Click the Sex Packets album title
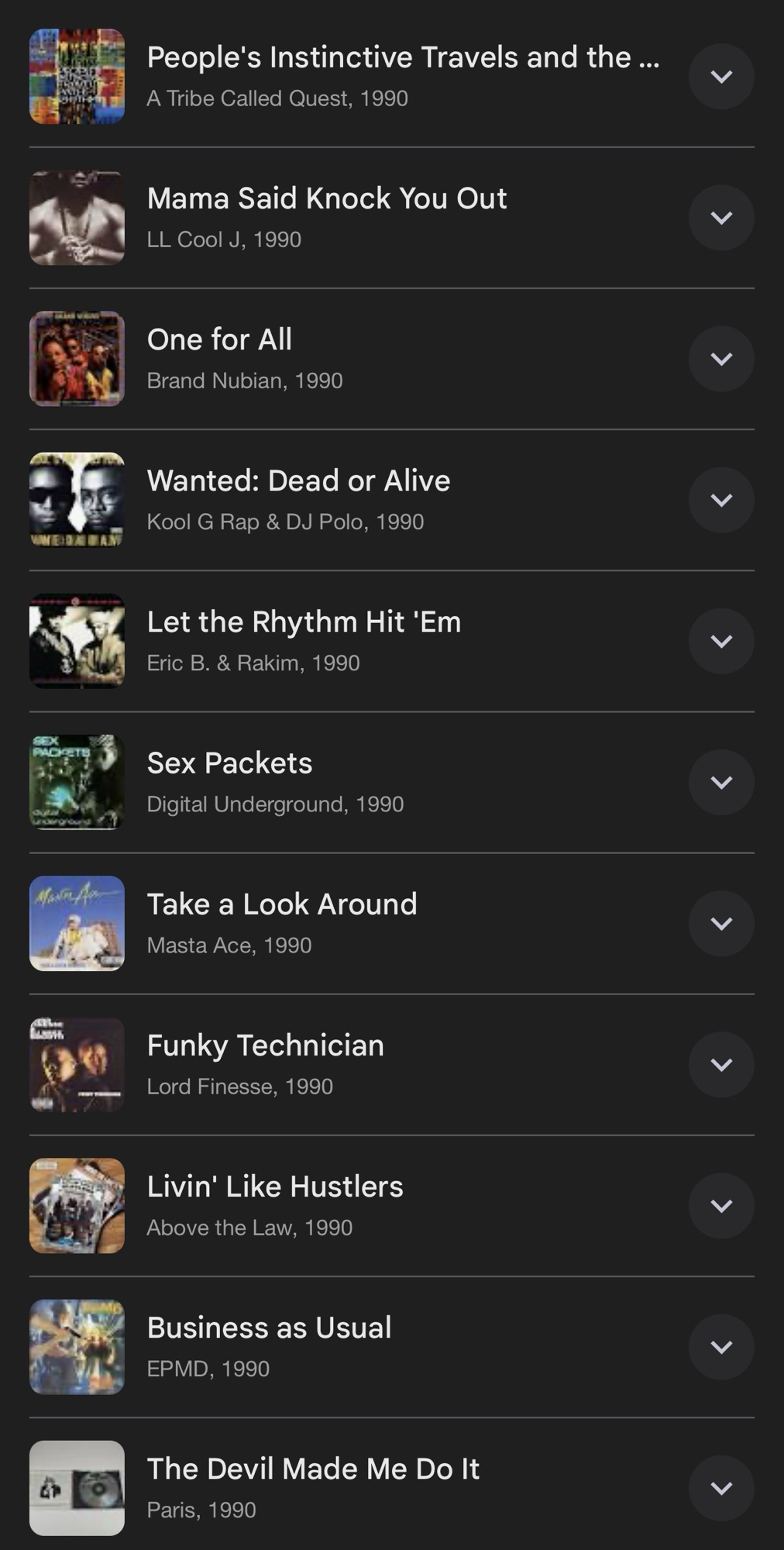Viewport: 784px width, 1550px height. (229, 763)
